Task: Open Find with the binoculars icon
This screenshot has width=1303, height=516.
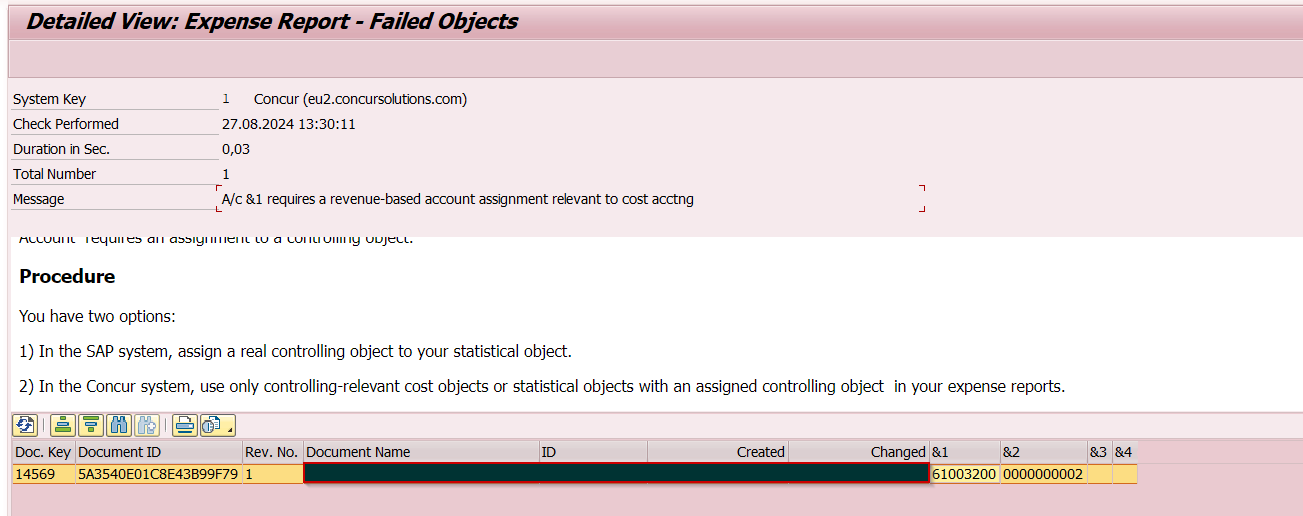Action: [x=119, y=425]
